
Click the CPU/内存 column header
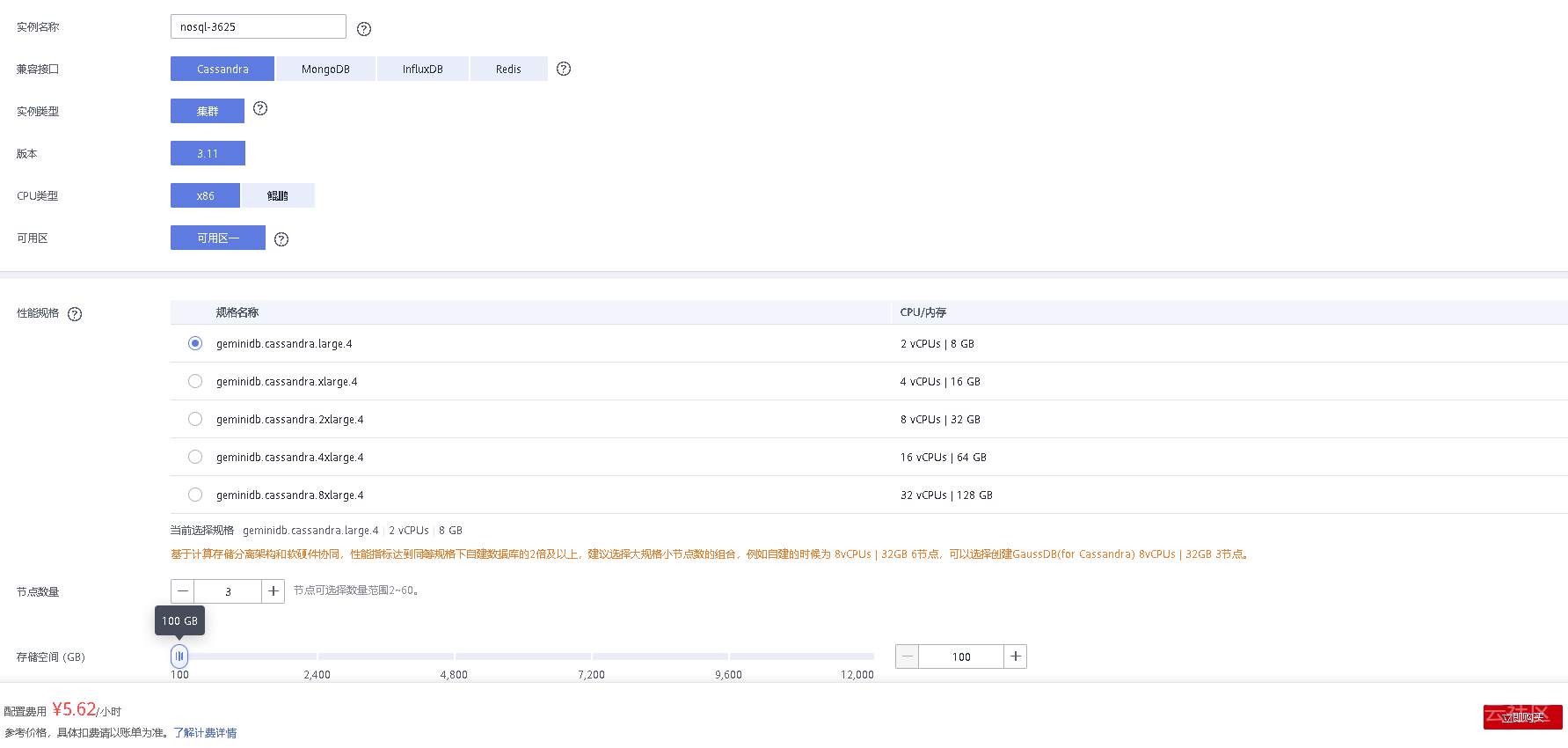(923, 312)
